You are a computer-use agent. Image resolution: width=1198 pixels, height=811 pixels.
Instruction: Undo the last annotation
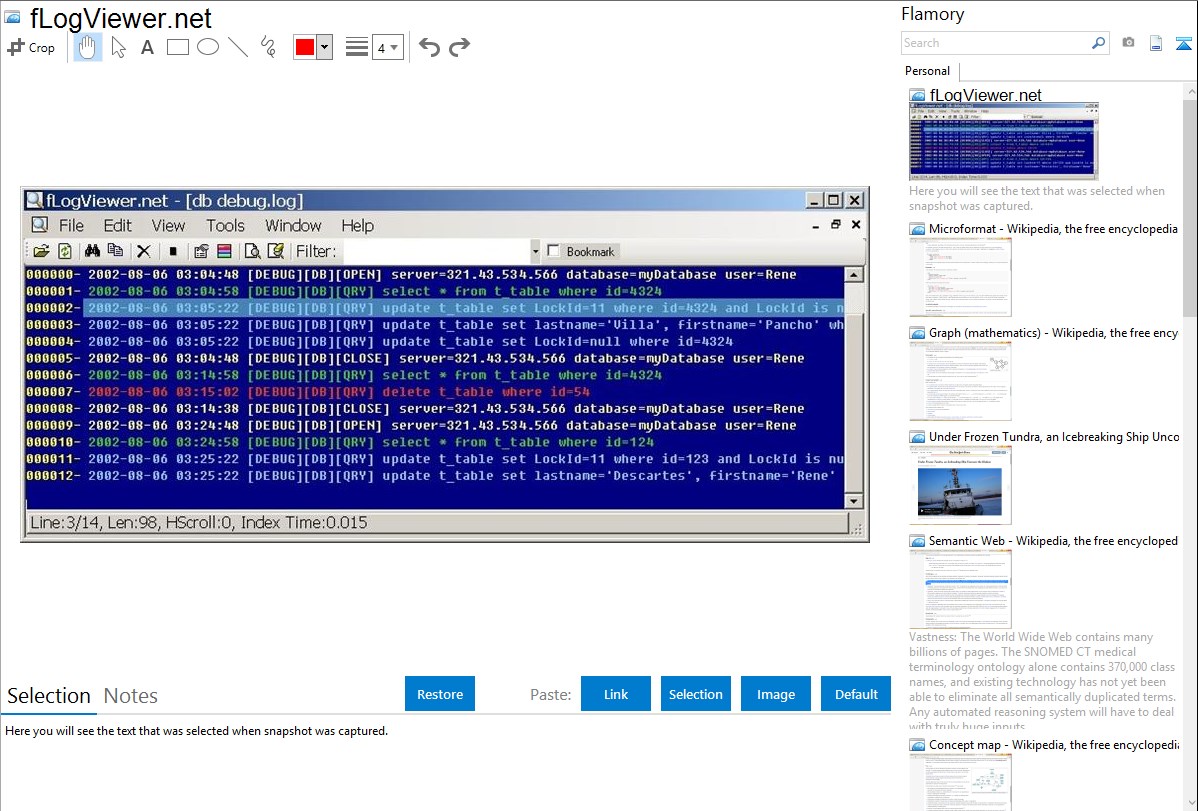click(x=429, y=47)
